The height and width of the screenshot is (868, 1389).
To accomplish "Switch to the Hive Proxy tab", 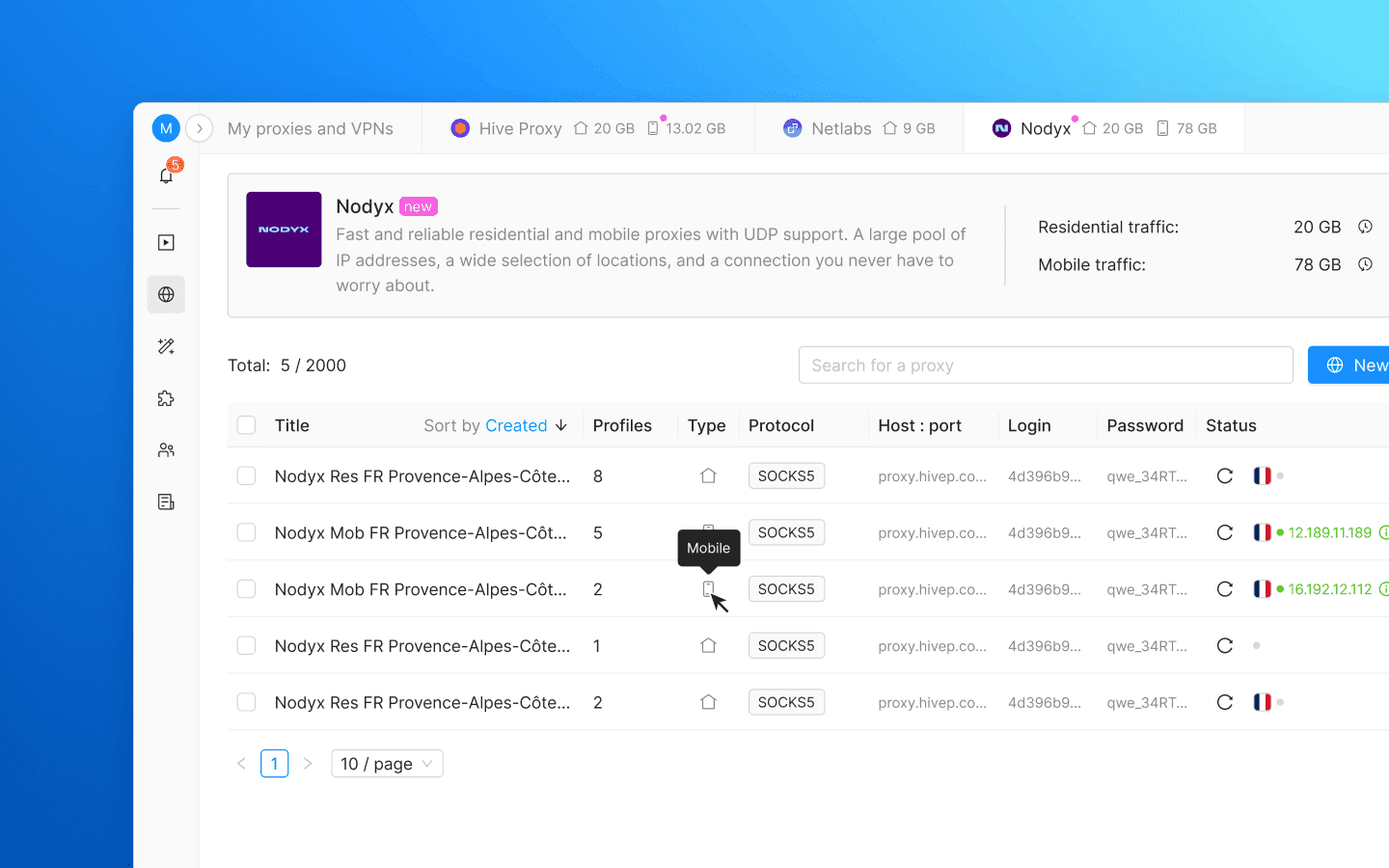I will click(x=588, y=128).
